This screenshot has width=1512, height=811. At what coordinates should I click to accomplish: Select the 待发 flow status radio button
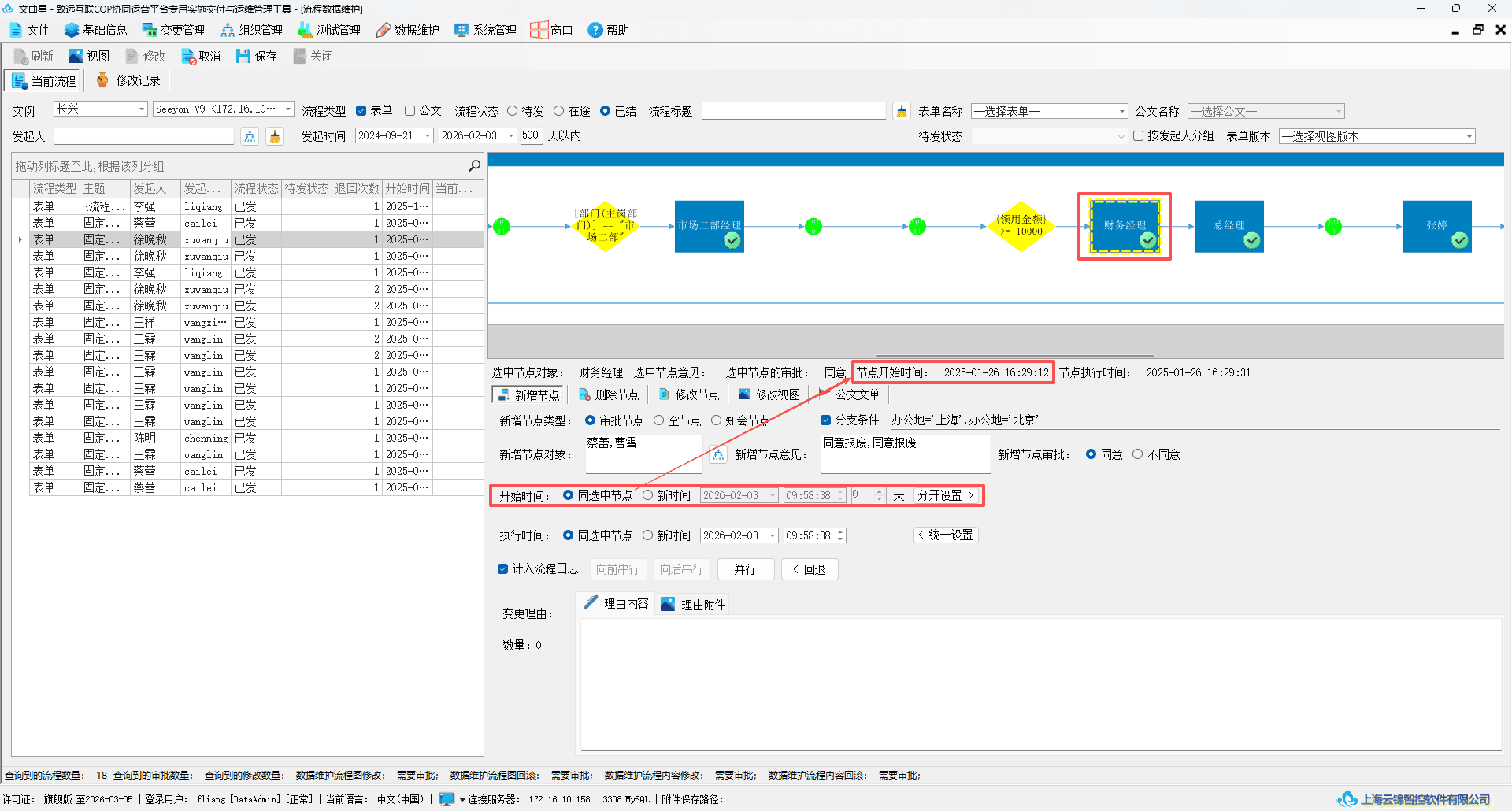(513, 111)
